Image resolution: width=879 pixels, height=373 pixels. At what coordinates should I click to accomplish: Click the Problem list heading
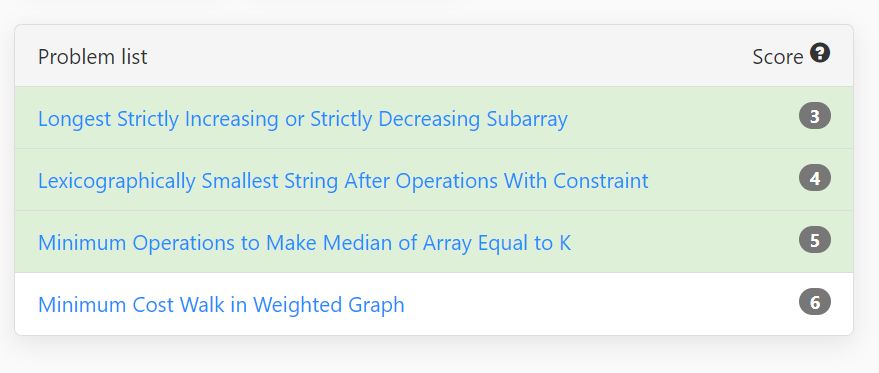point(92,57)
